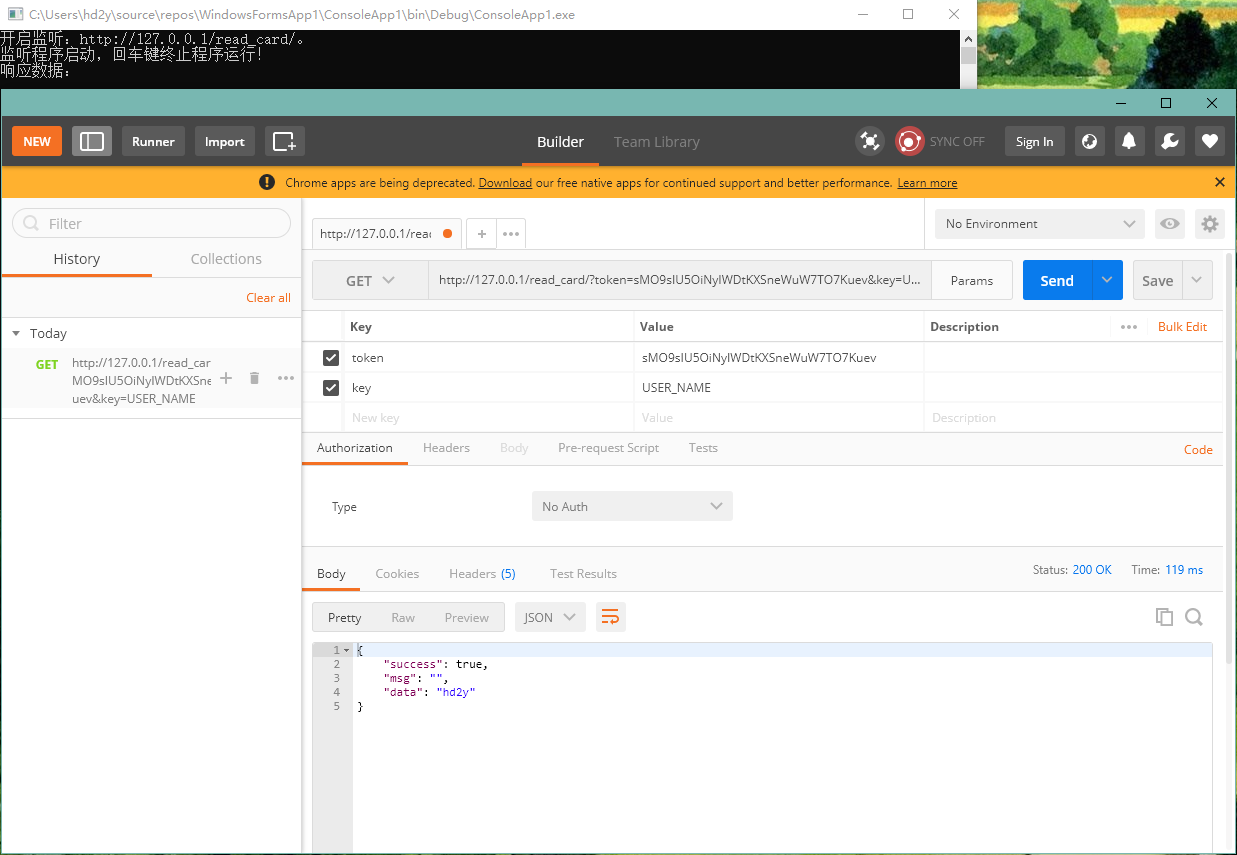Open the request Headers tab

tap(446, 448)
